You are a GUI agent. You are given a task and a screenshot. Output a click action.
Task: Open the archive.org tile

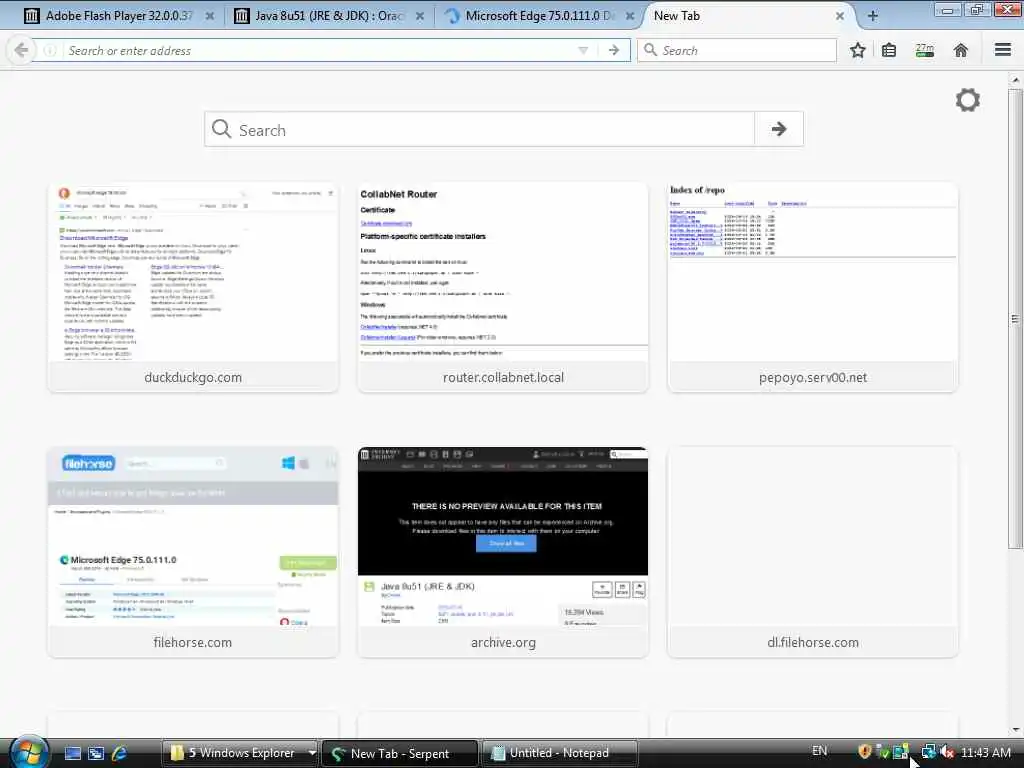(x=503, y=552)
